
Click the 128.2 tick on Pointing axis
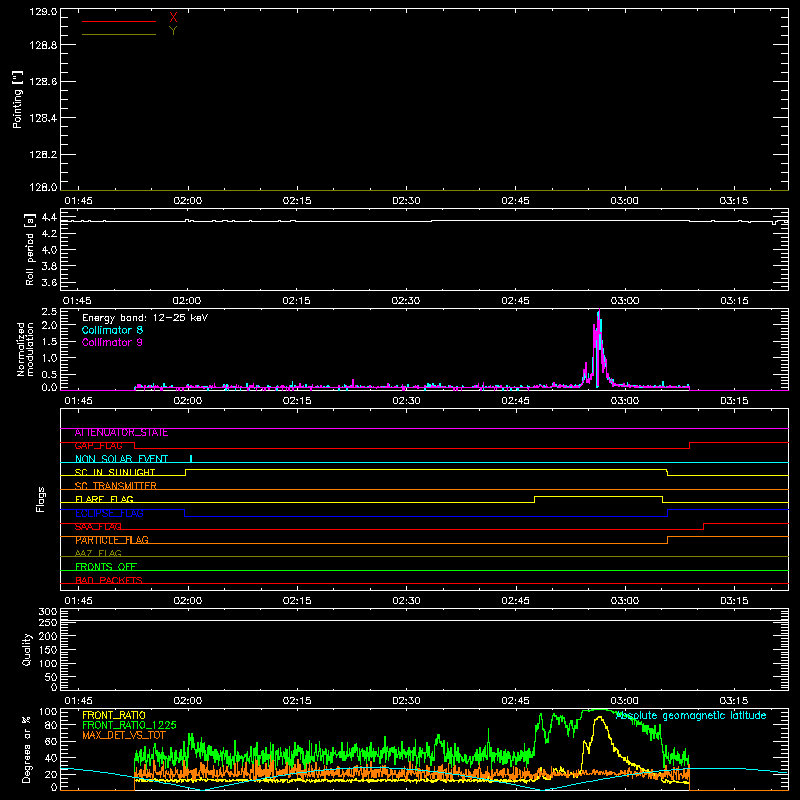43,155
